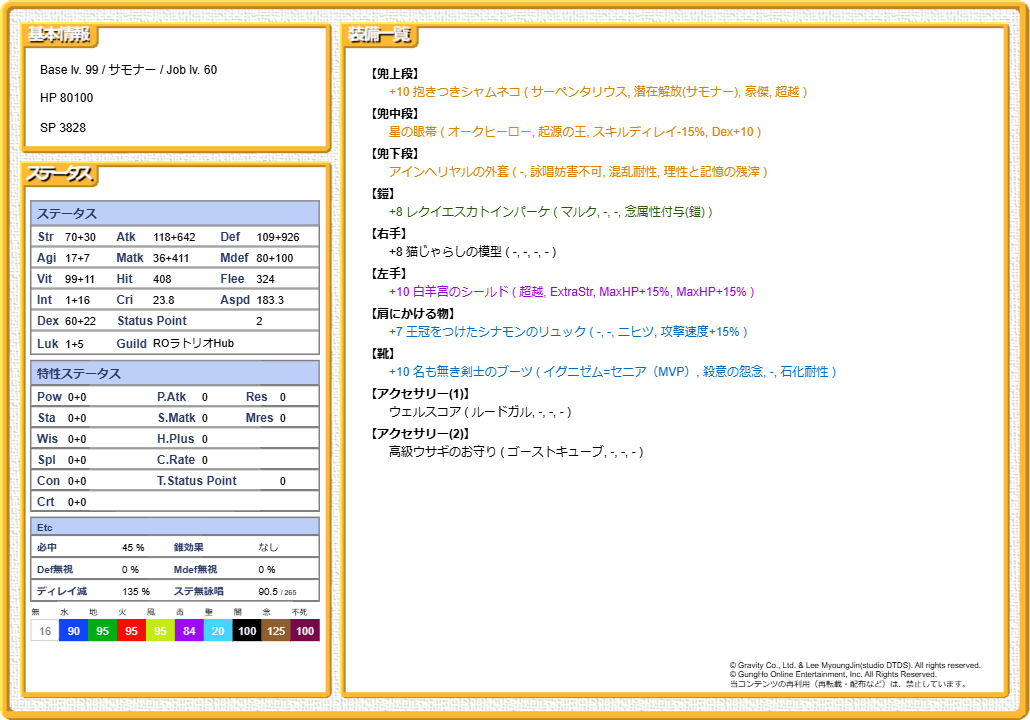Screen dimensions: 1030x720
Task: Select the brown 念 resistance cell 125
Action: tap(276, 631)
